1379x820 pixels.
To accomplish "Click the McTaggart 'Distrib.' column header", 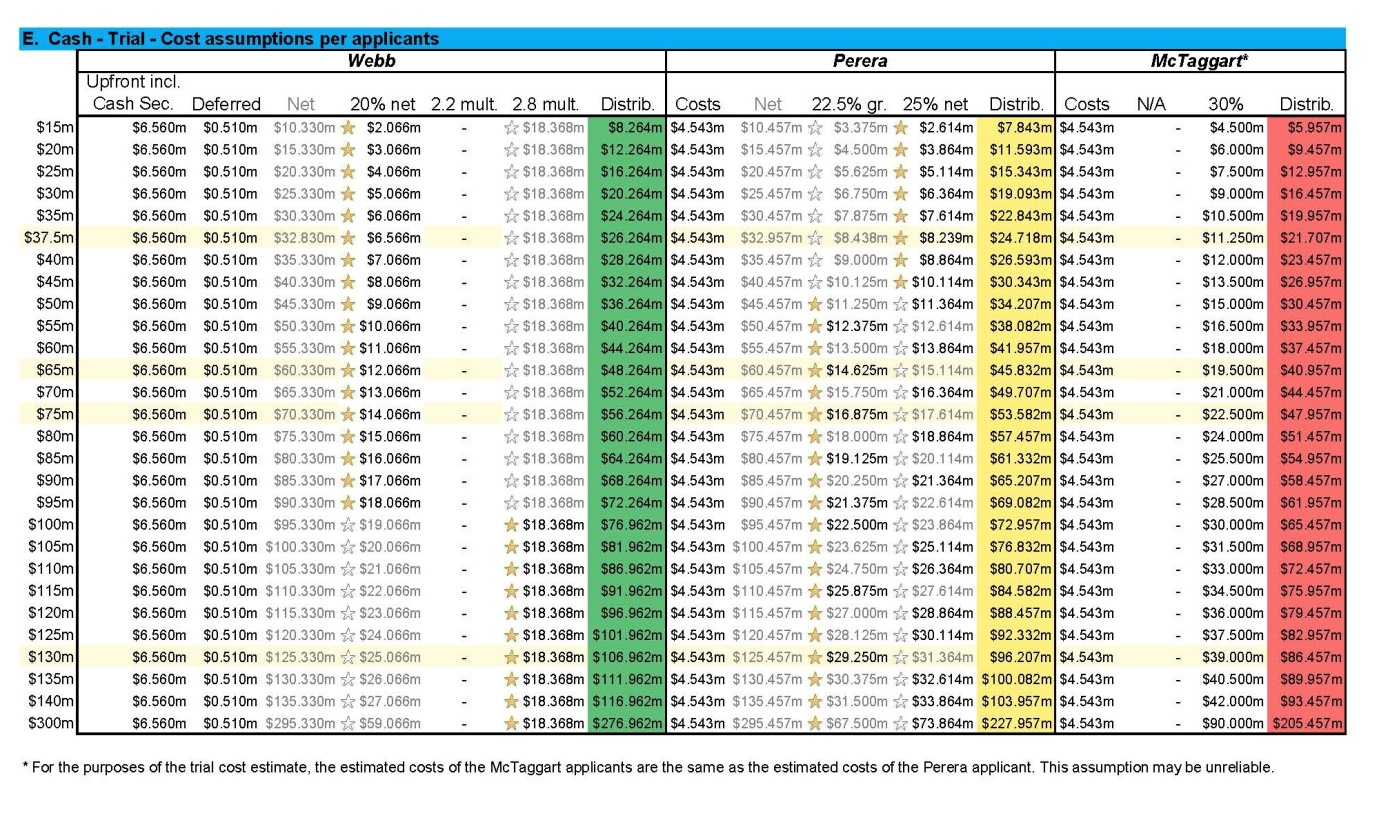I will [x=1306, y=104].
